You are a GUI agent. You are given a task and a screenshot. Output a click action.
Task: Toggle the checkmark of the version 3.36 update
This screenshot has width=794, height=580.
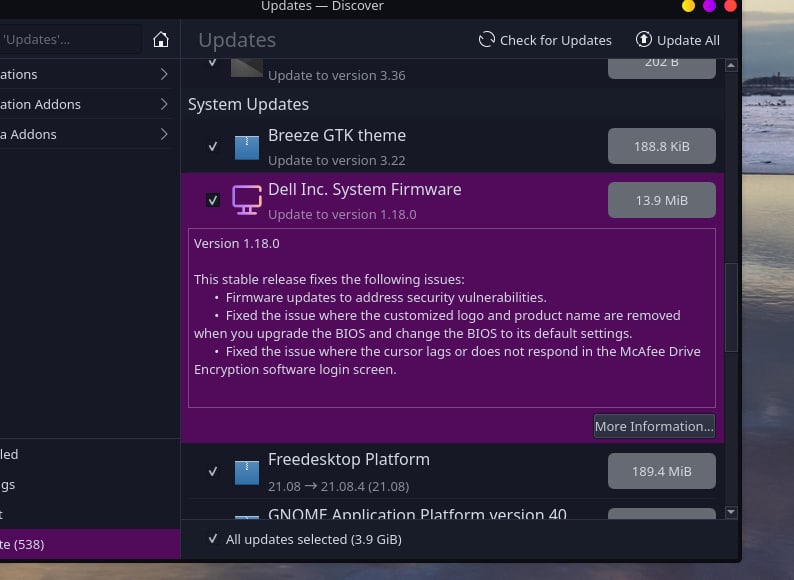coord(213,63)
